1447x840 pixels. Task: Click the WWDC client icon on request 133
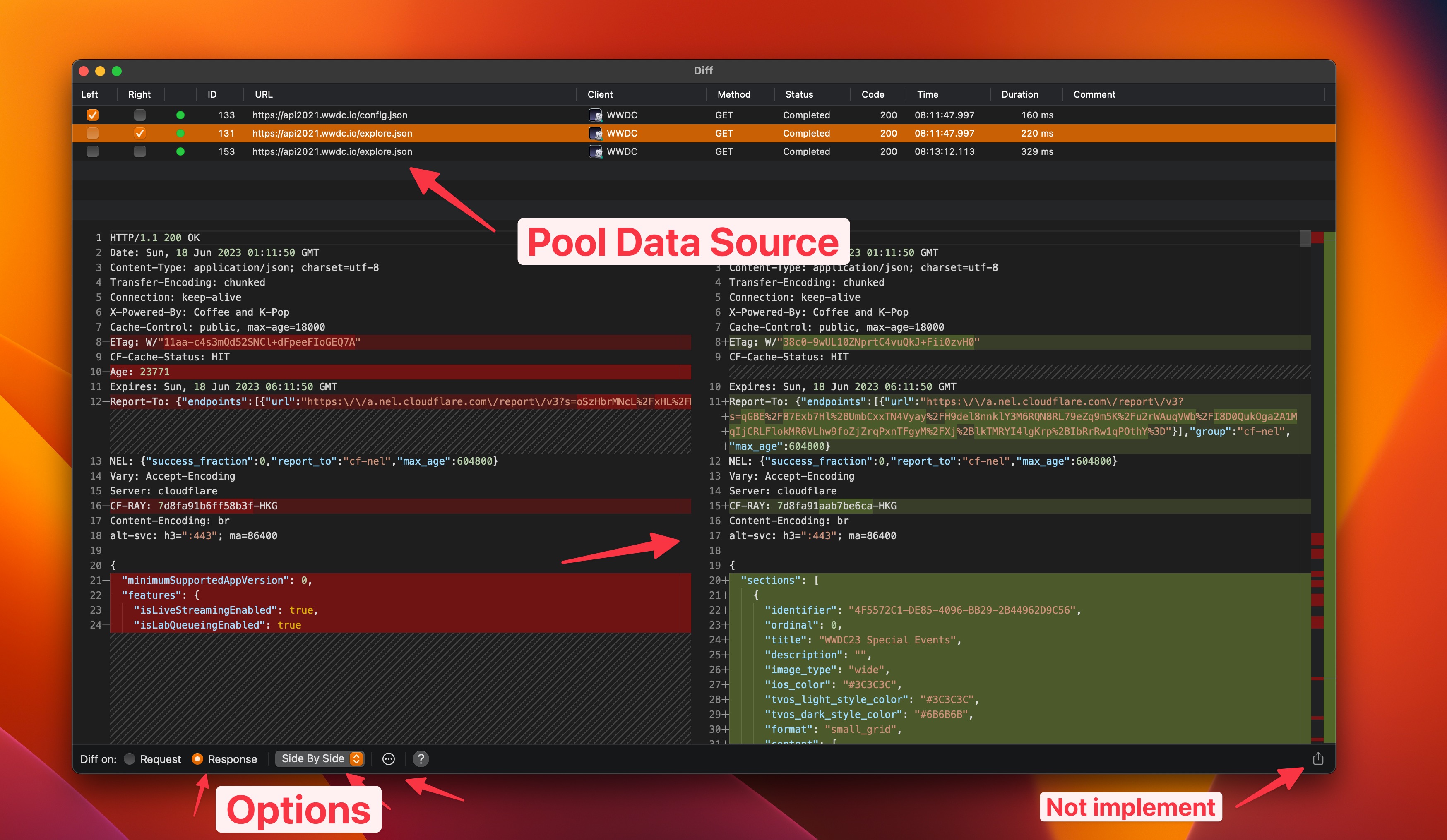[x=596, y=115]
